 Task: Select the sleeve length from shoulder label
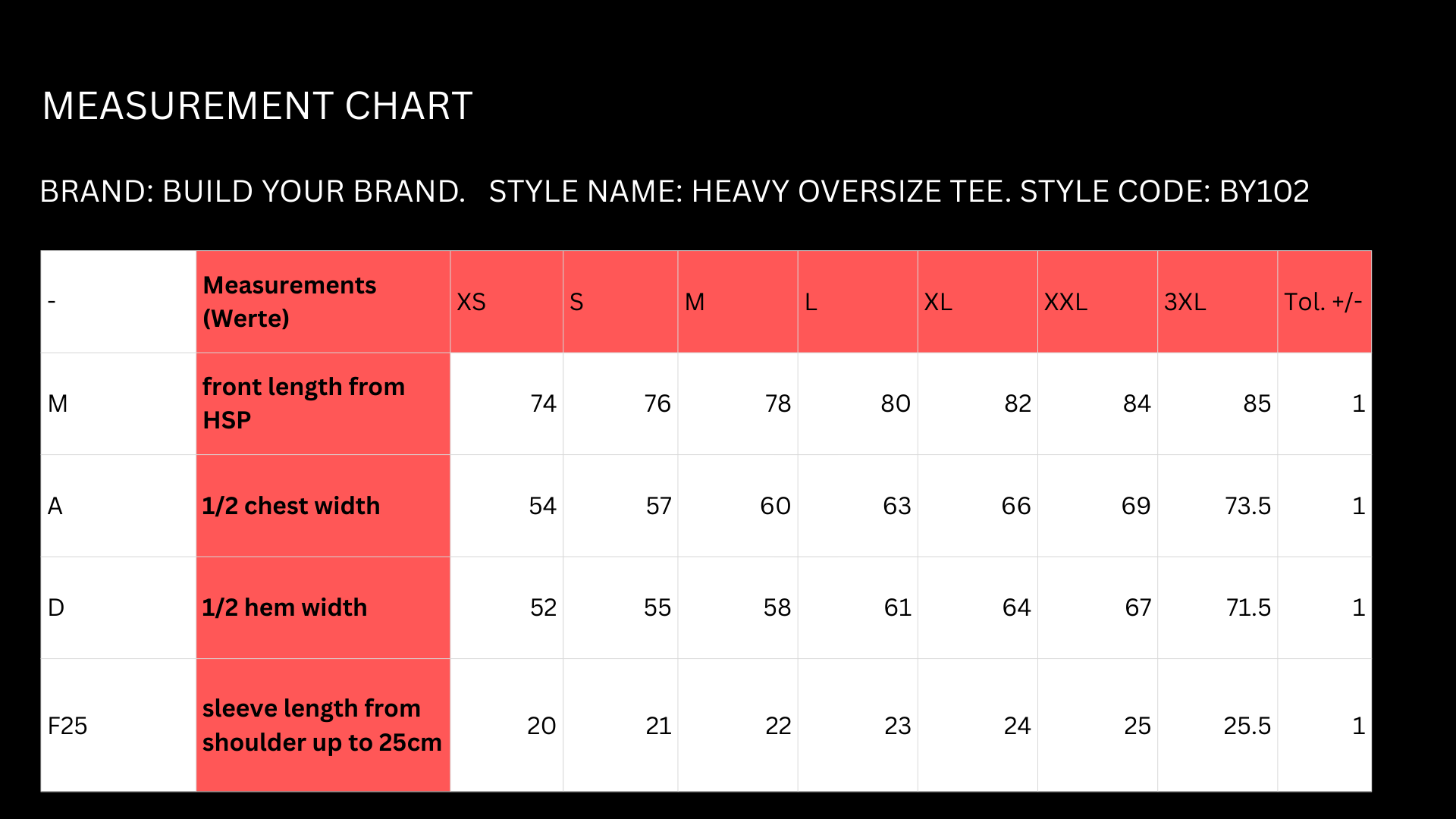322,725
